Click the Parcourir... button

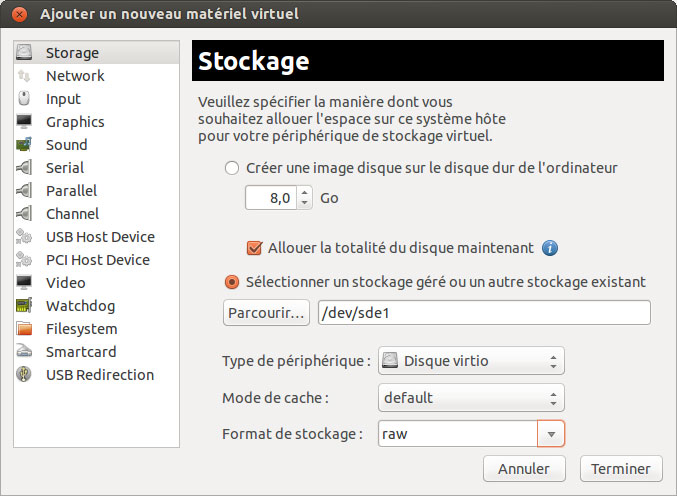[266, 313]
